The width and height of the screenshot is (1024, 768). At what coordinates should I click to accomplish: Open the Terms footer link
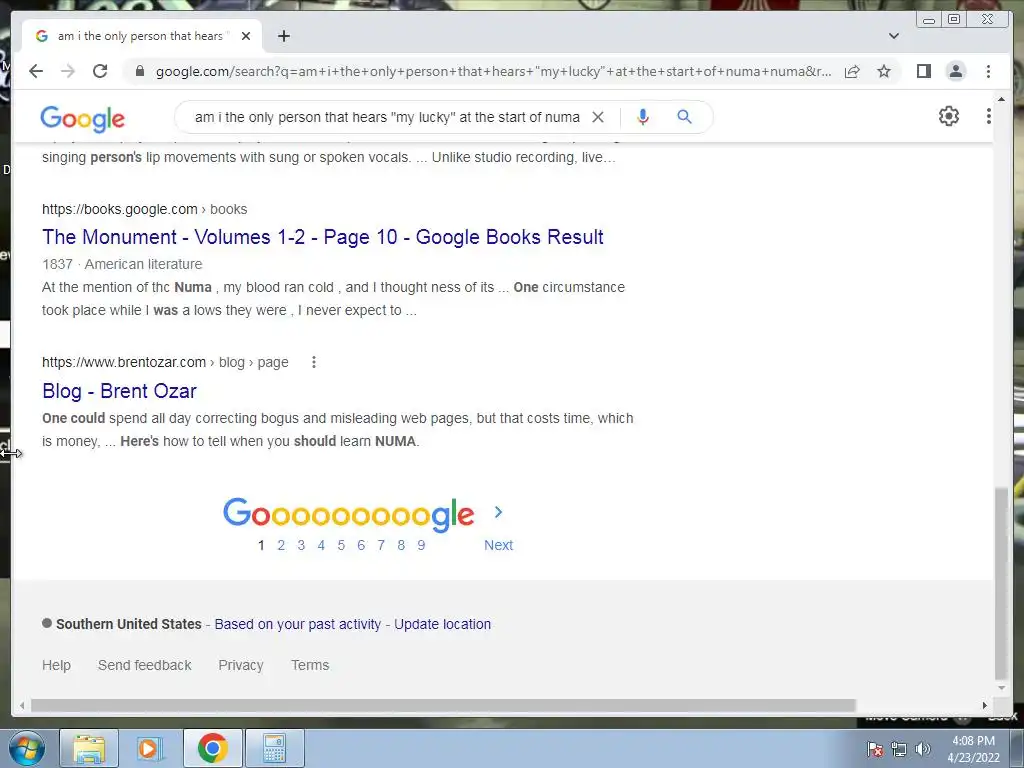tap(310, 665)
